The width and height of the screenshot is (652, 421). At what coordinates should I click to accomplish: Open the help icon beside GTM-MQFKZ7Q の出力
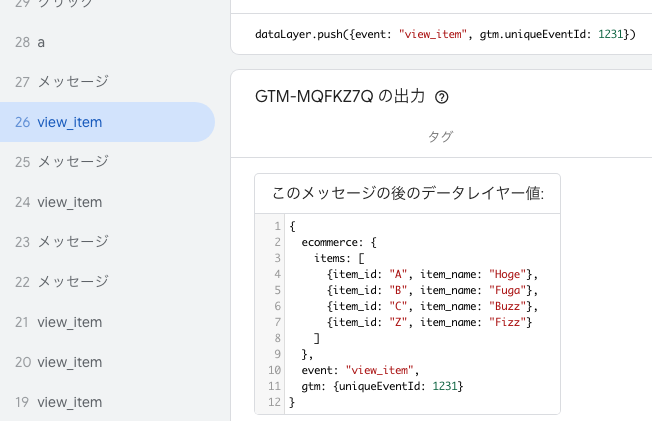(x=441, y=97)
